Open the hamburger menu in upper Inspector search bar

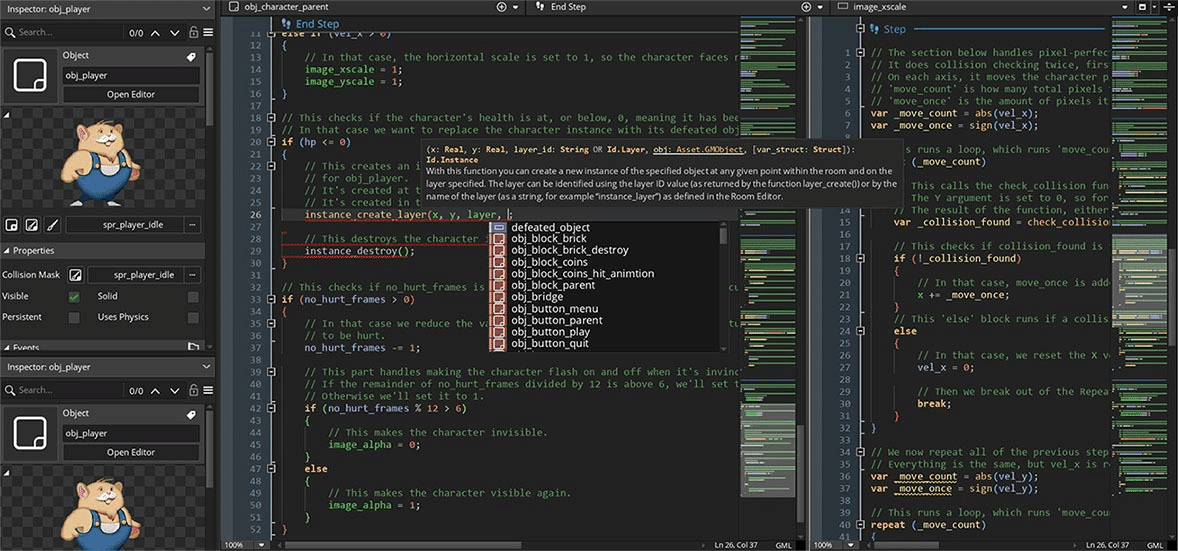tap(208, 32)
